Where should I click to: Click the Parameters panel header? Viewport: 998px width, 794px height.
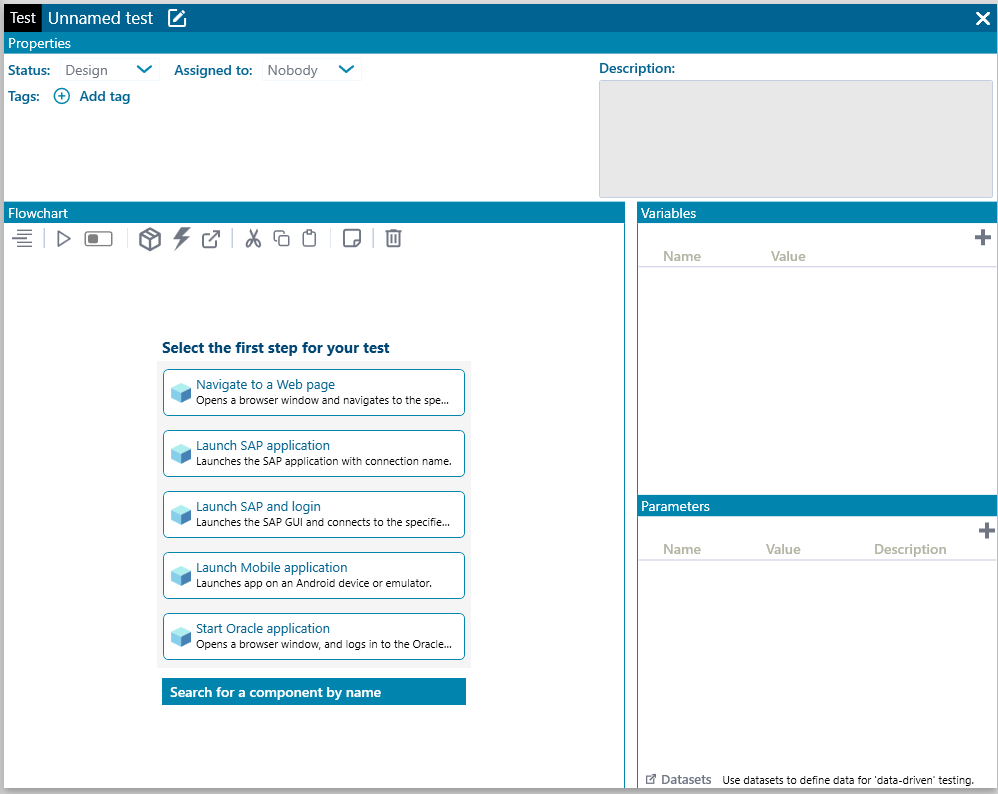click(x=817, y=506)
